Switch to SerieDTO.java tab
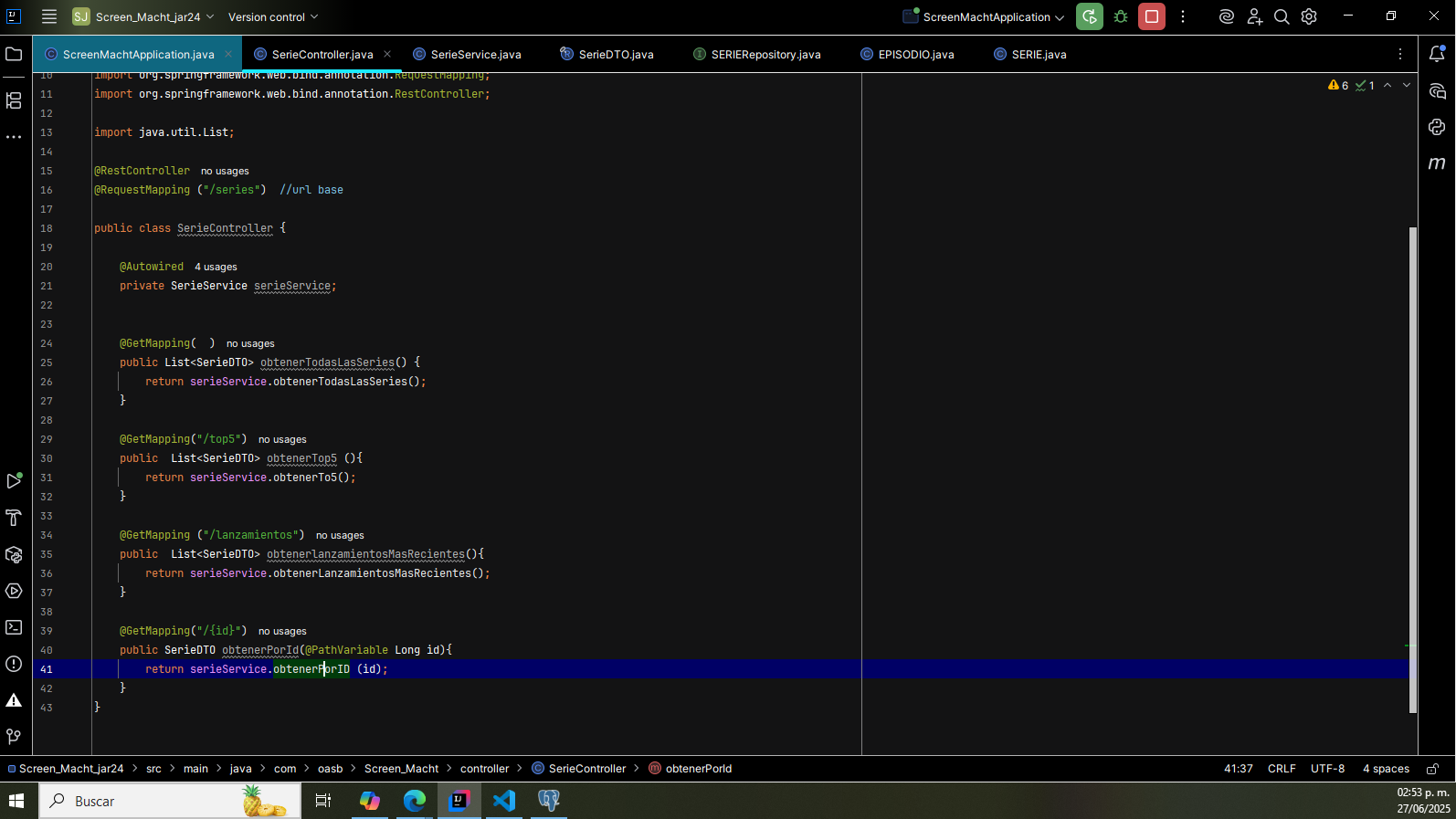This screenshot has height=819, width=1456. (607, 55)
